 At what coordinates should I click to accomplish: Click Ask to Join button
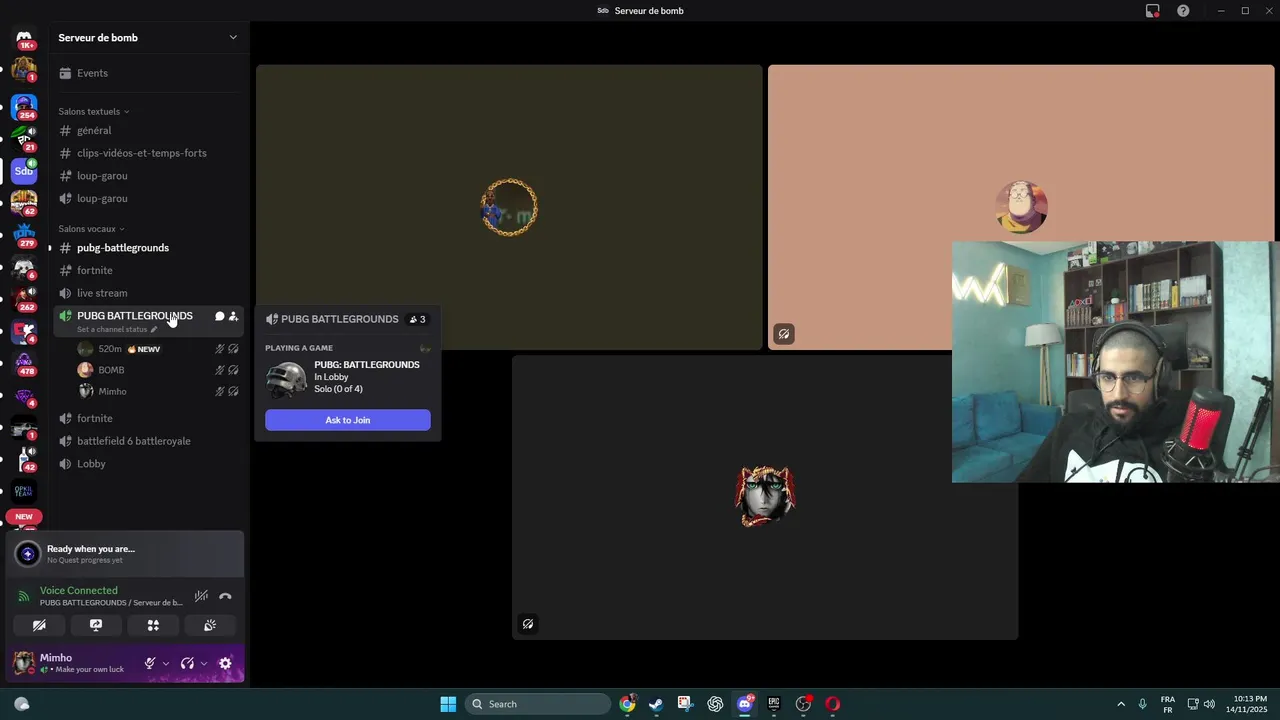pos(348,420)
